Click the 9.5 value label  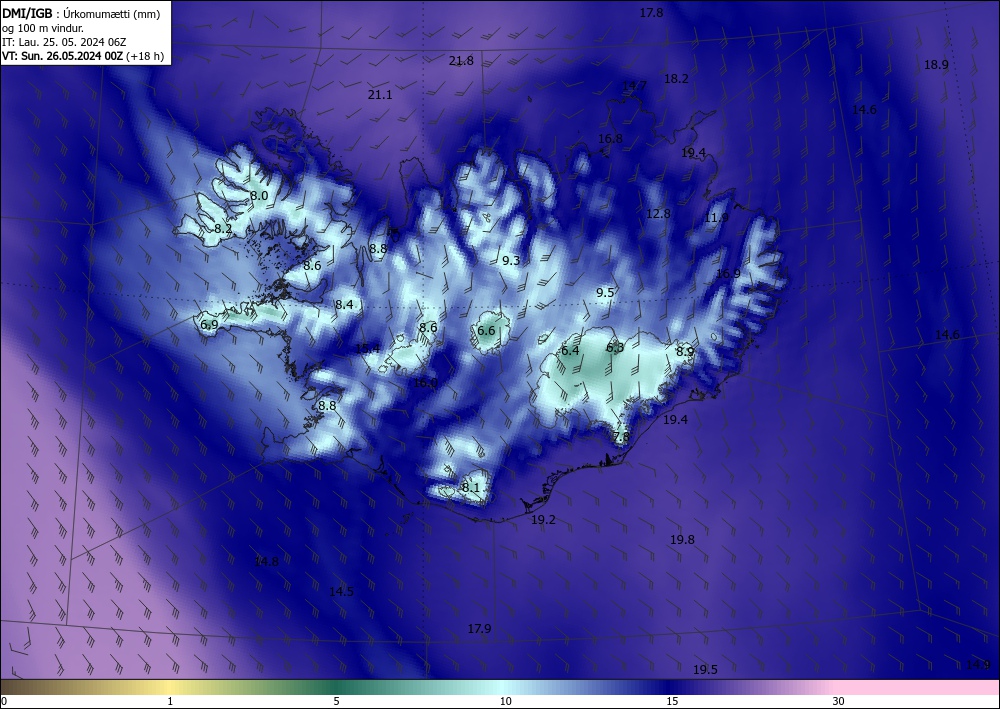tap(605, 293)
